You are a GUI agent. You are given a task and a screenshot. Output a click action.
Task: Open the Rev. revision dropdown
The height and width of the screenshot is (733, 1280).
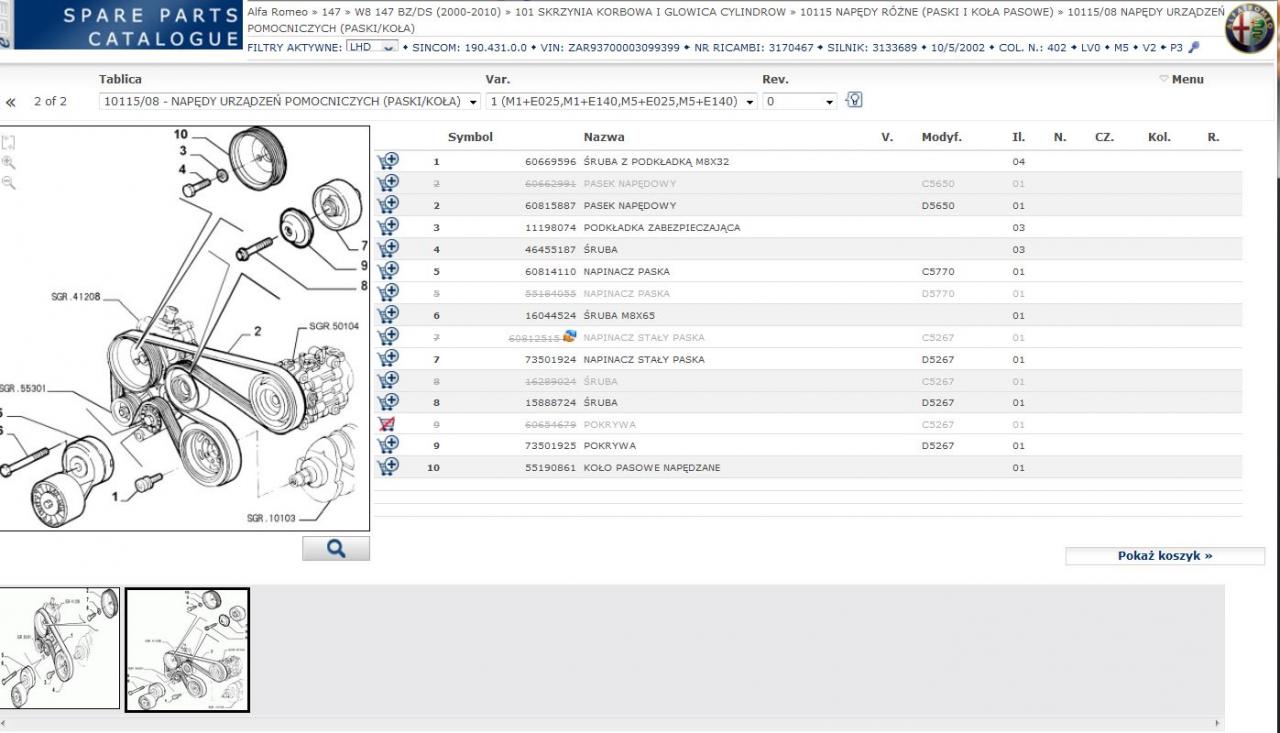(x=800, y=101)
